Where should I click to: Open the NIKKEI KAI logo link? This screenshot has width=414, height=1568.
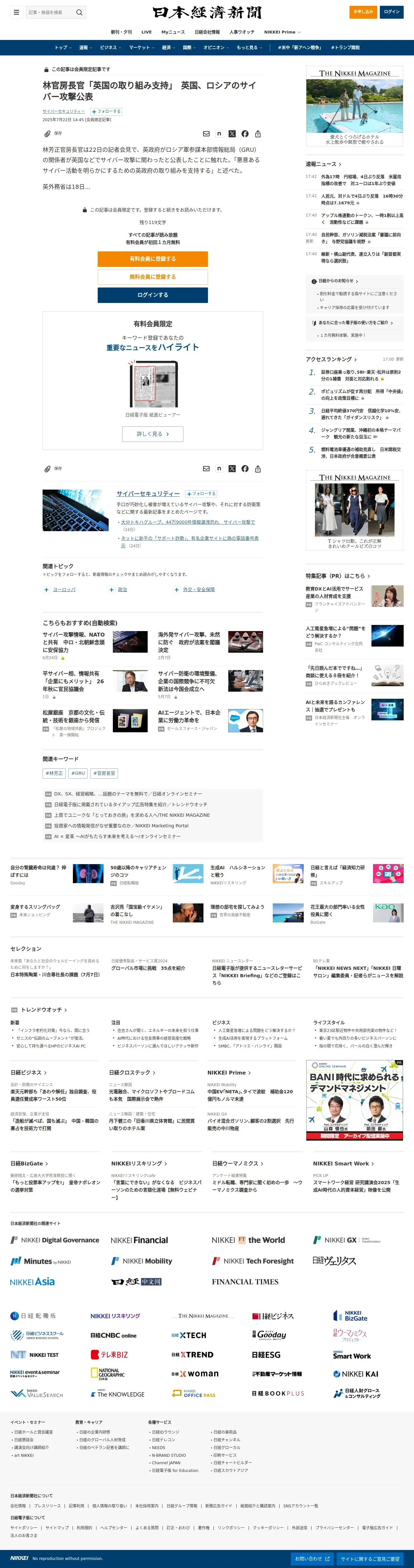pos(356,1374)
